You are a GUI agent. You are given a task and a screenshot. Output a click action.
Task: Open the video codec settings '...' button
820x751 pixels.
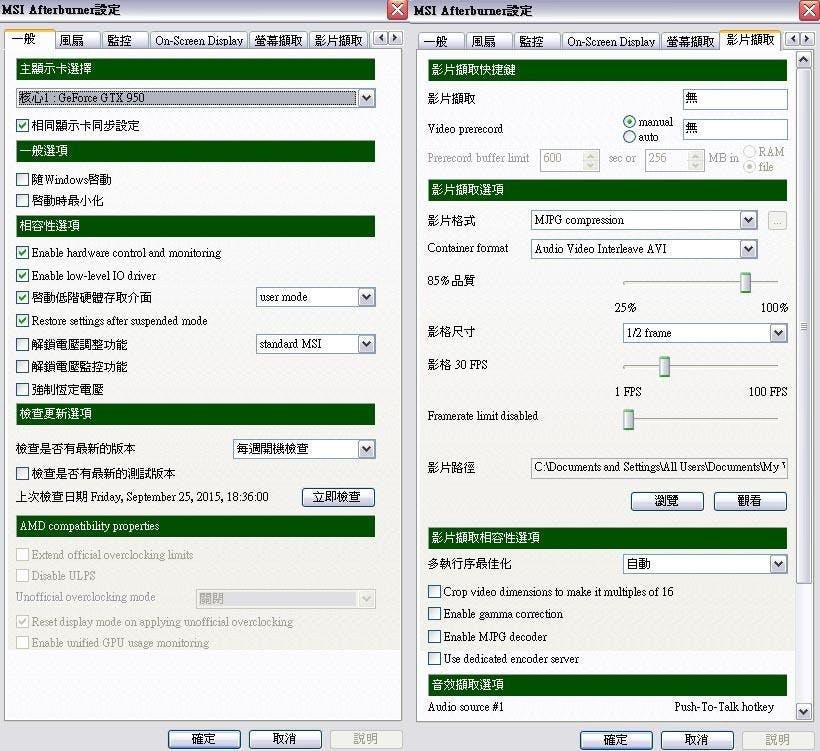(x=777, y=221)
